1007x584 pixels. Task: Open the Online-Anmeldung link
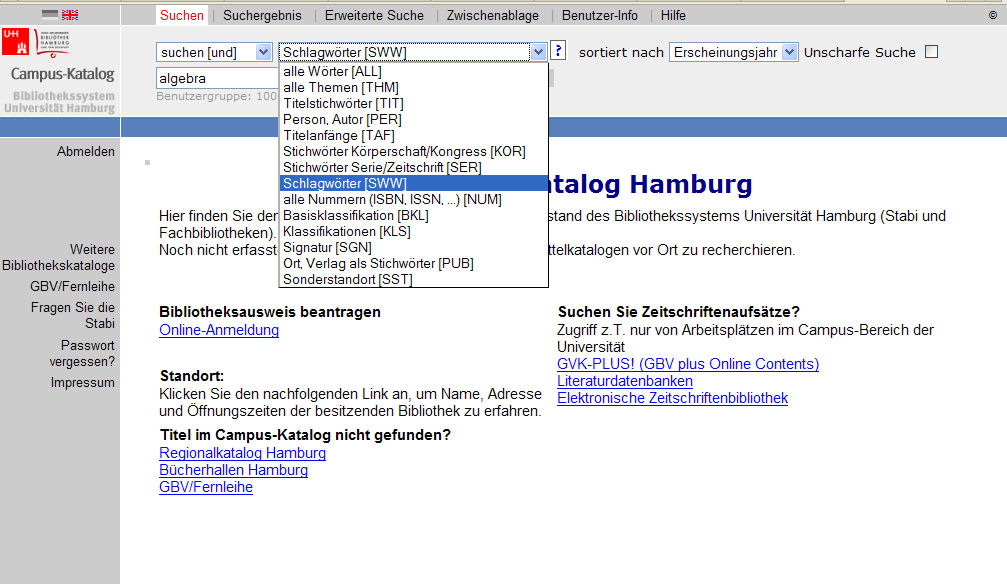[219, 330]
